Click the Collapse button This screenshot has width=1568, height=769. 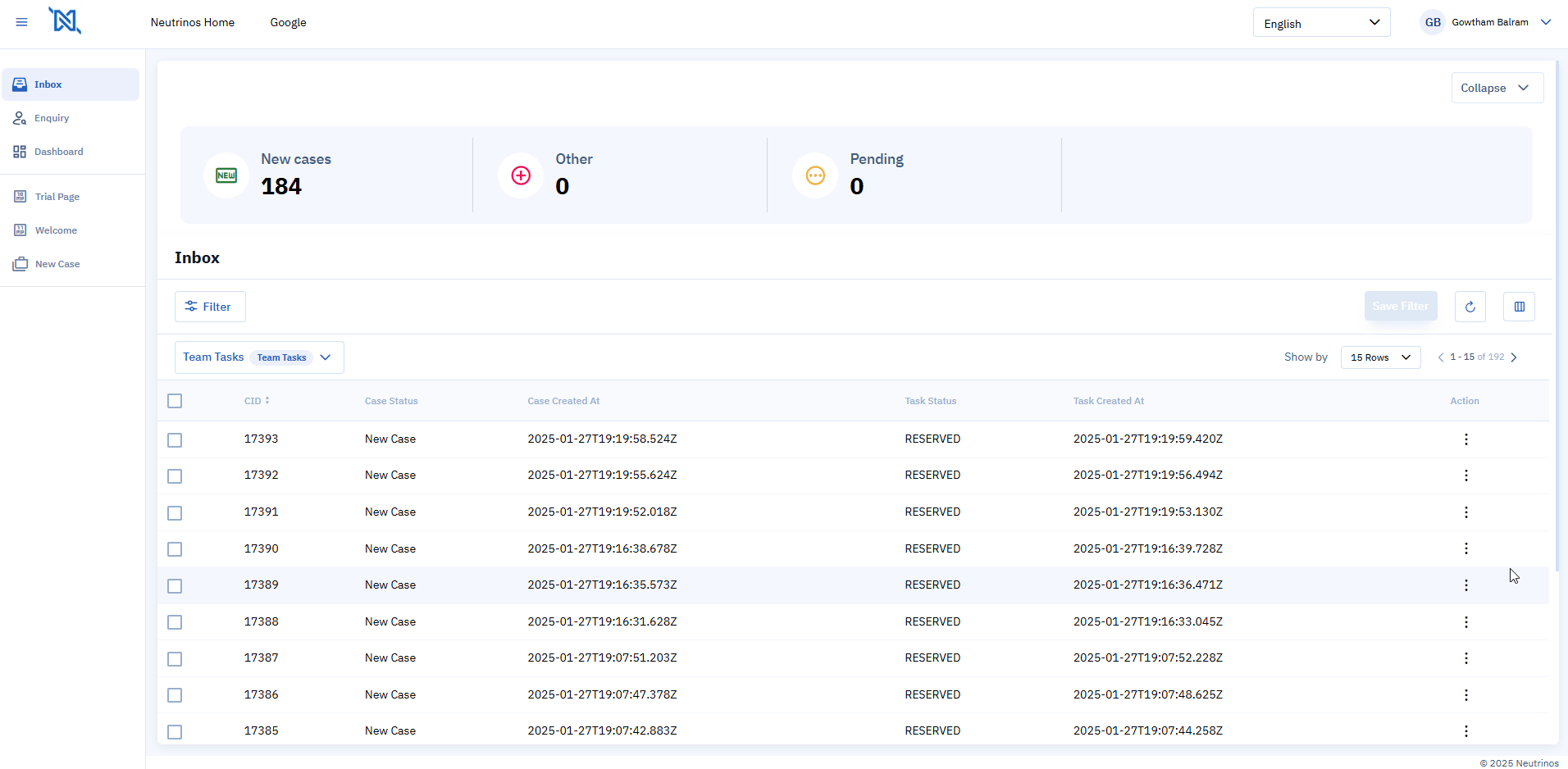coord(1497,88)
